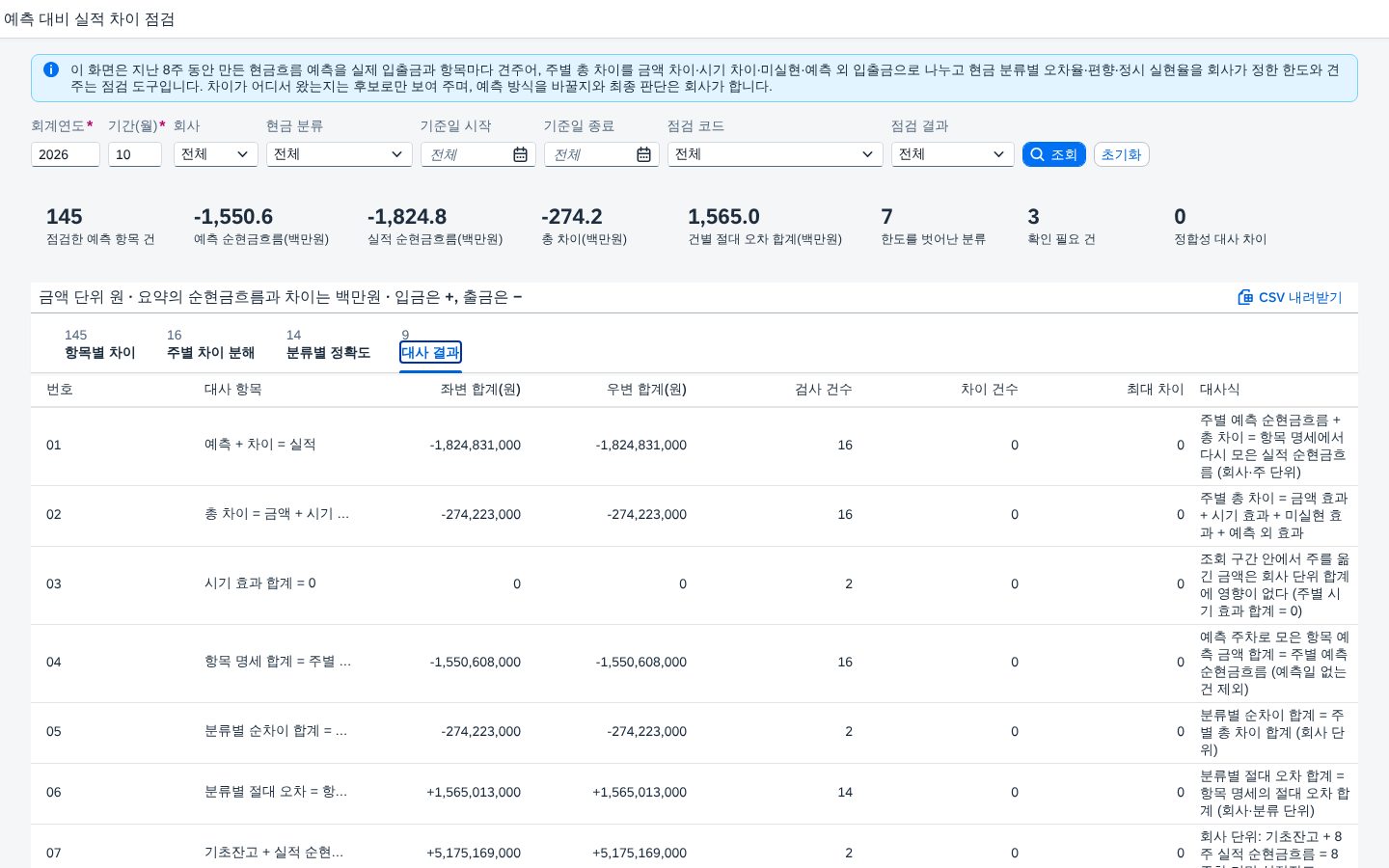Select row 05 '분류별 순차이 합계 = …'

694,732
